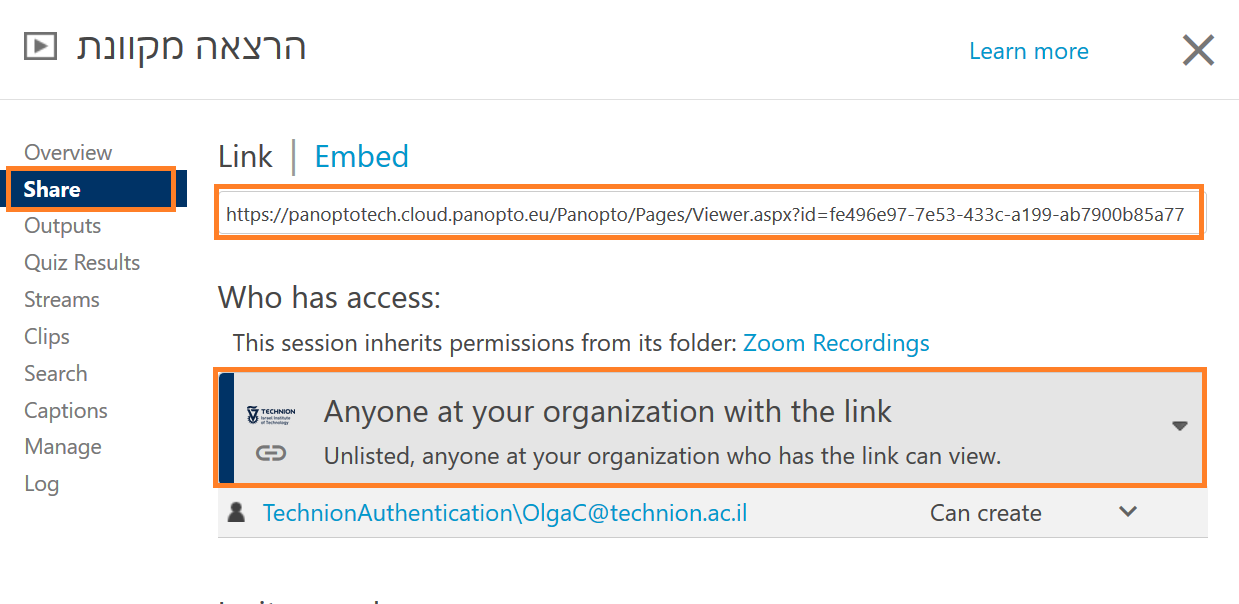Click the Technion logo in access row
1239x604 pixels.
click(x=270, y=415)
